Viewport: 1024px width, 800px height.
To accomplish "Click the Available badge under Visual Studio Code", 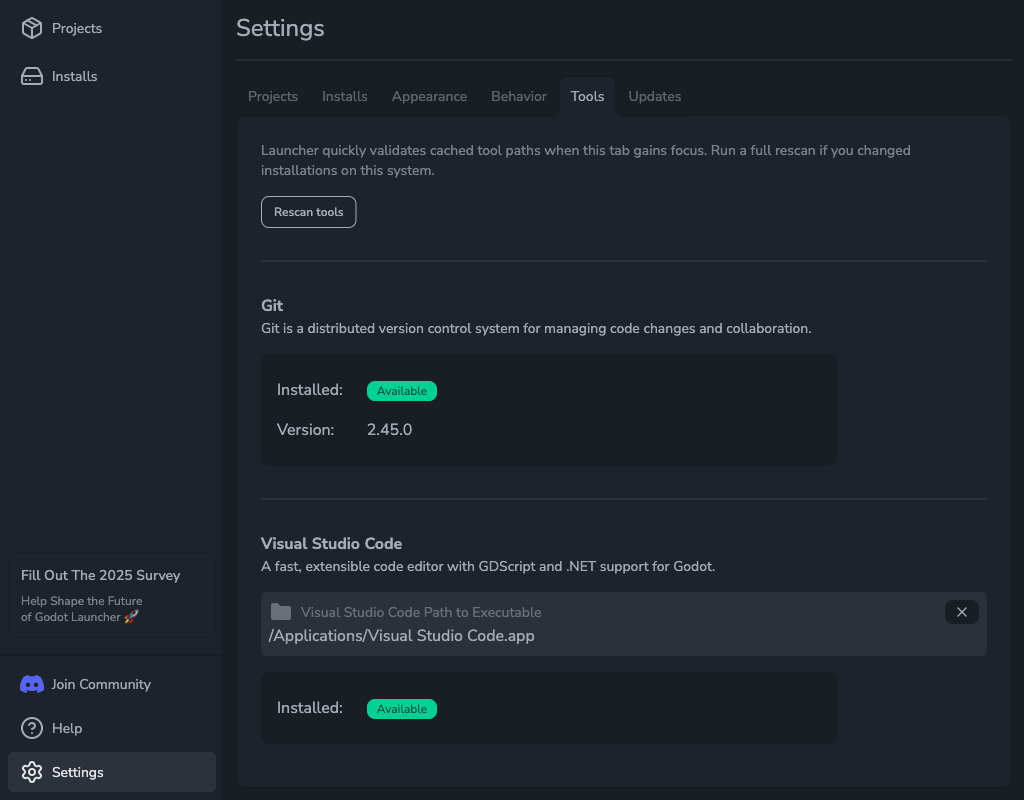I will pyautogui.click(x=401, y=708).
